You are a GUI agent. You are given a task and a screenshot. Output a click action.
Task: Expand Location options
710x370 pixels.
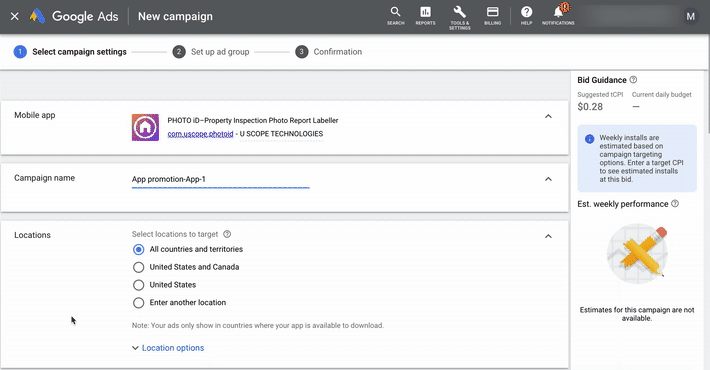point(168,348)
